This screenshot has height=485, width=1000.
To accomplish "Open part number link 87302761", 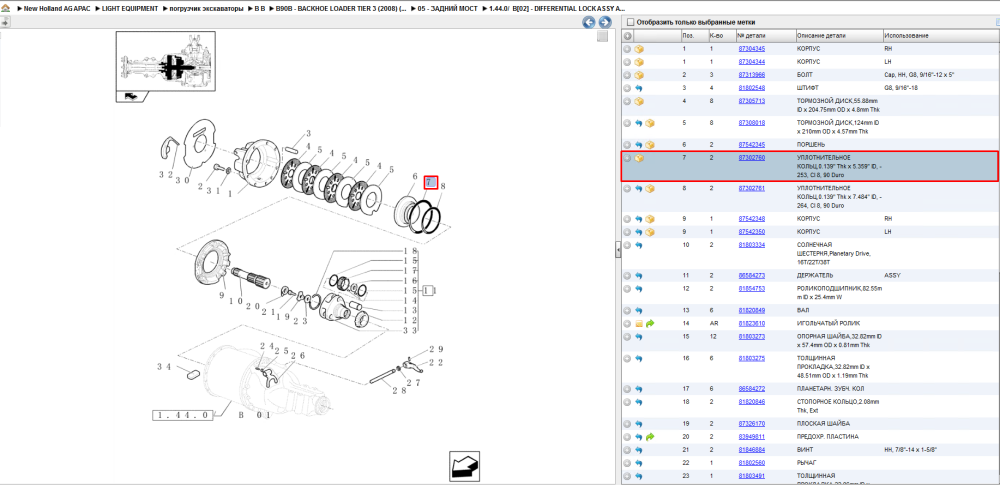I will pyautogui.click(x=751, y=188).
